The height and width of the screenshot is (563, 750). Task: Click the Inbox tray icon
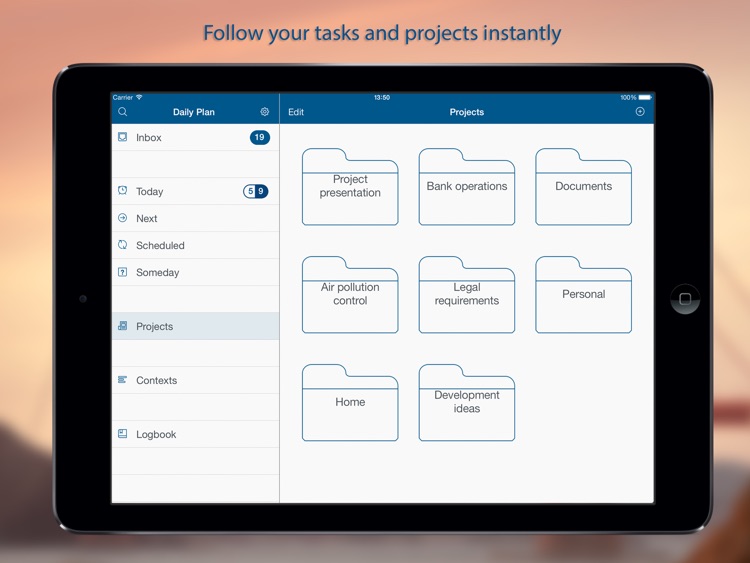pos(122,137)
